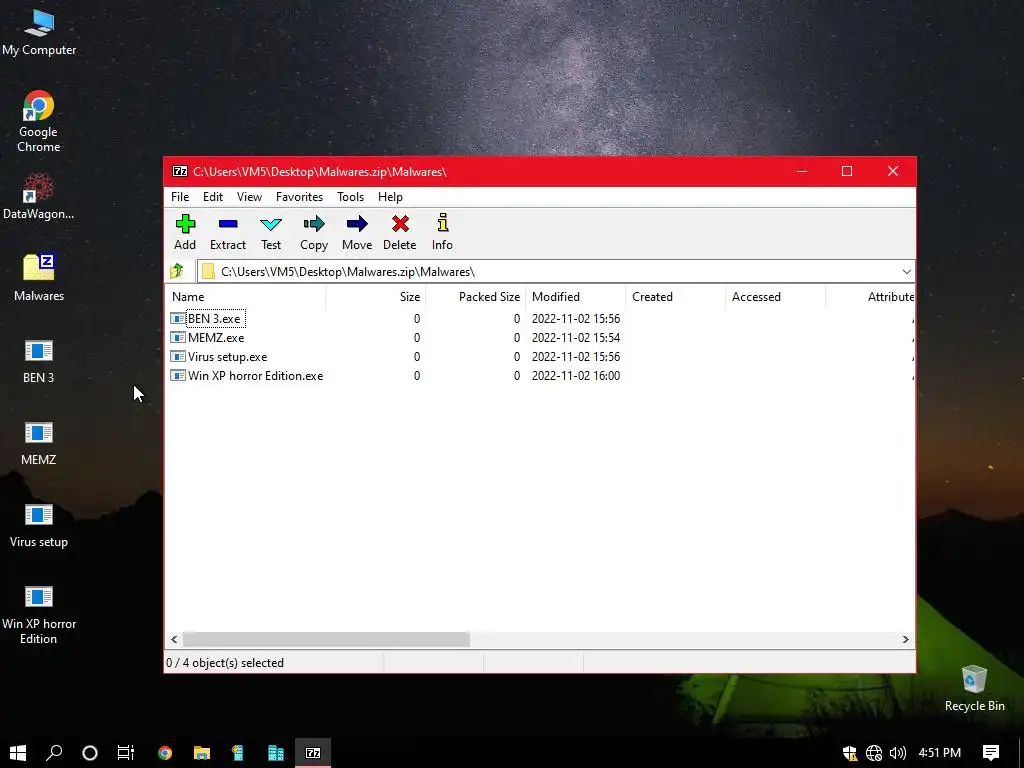1024x768 pixels.
Task: Open Task View from the taskbar
Action: coord(125,753)
